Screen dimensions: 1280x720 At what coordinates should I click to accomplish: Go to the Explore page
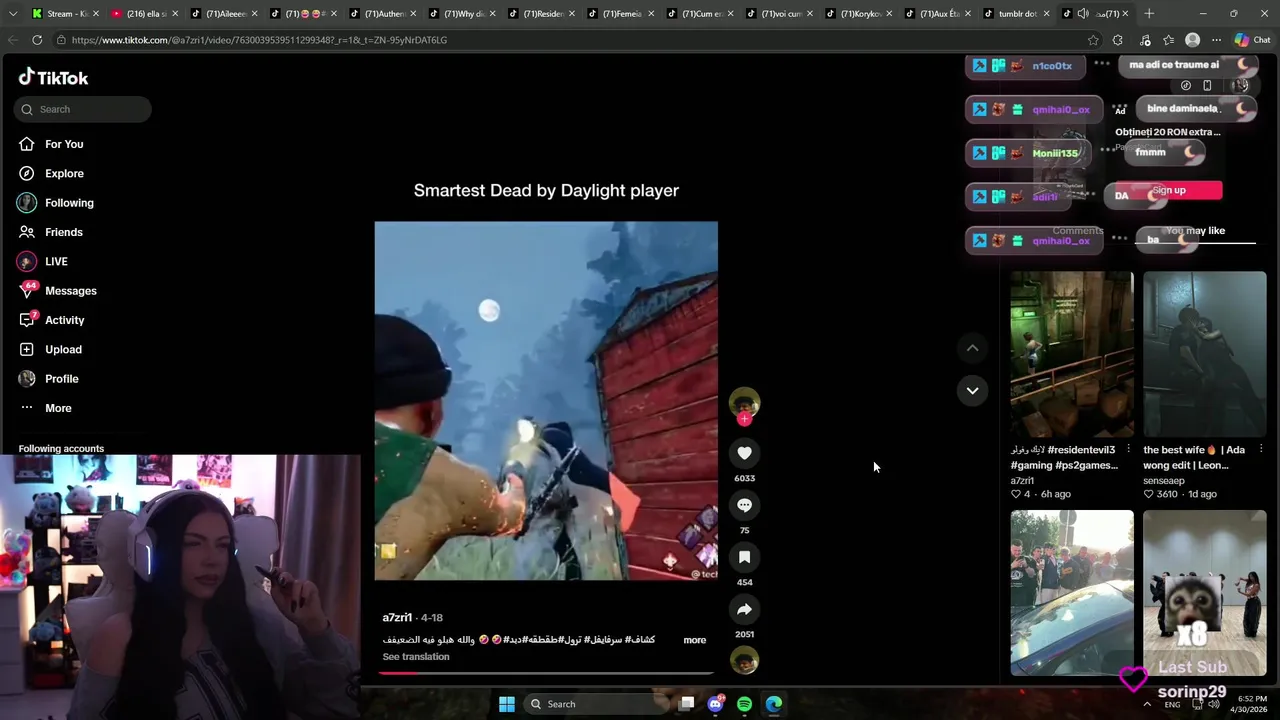click(x=64, y=173)
